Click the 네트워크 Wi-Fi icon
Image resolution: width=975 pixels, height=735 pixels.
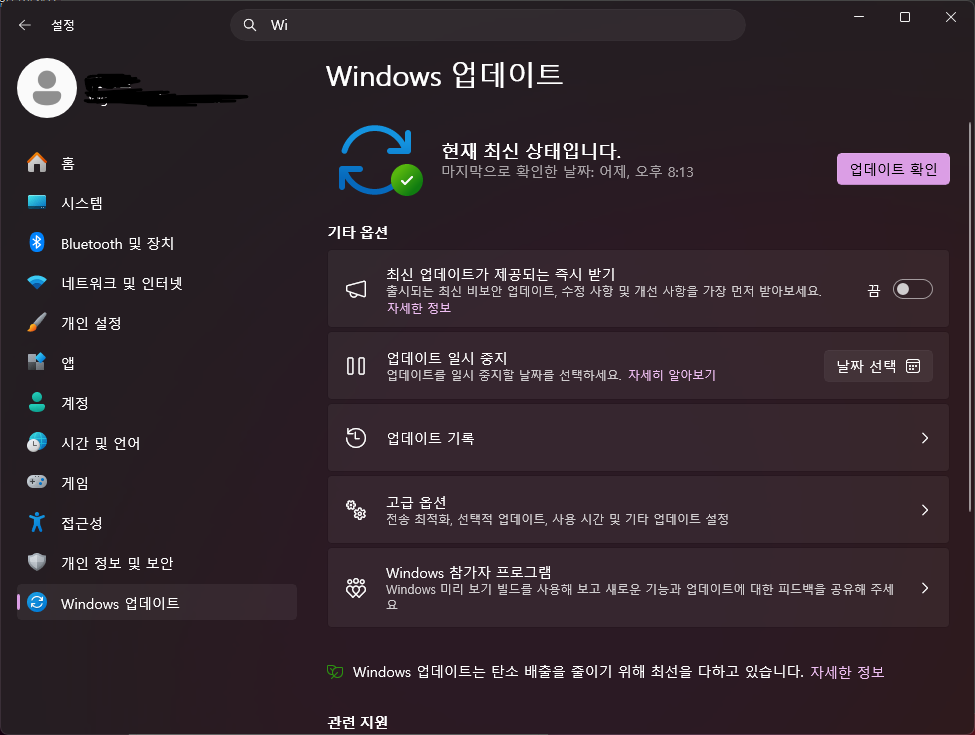click(x=37, y=282)
